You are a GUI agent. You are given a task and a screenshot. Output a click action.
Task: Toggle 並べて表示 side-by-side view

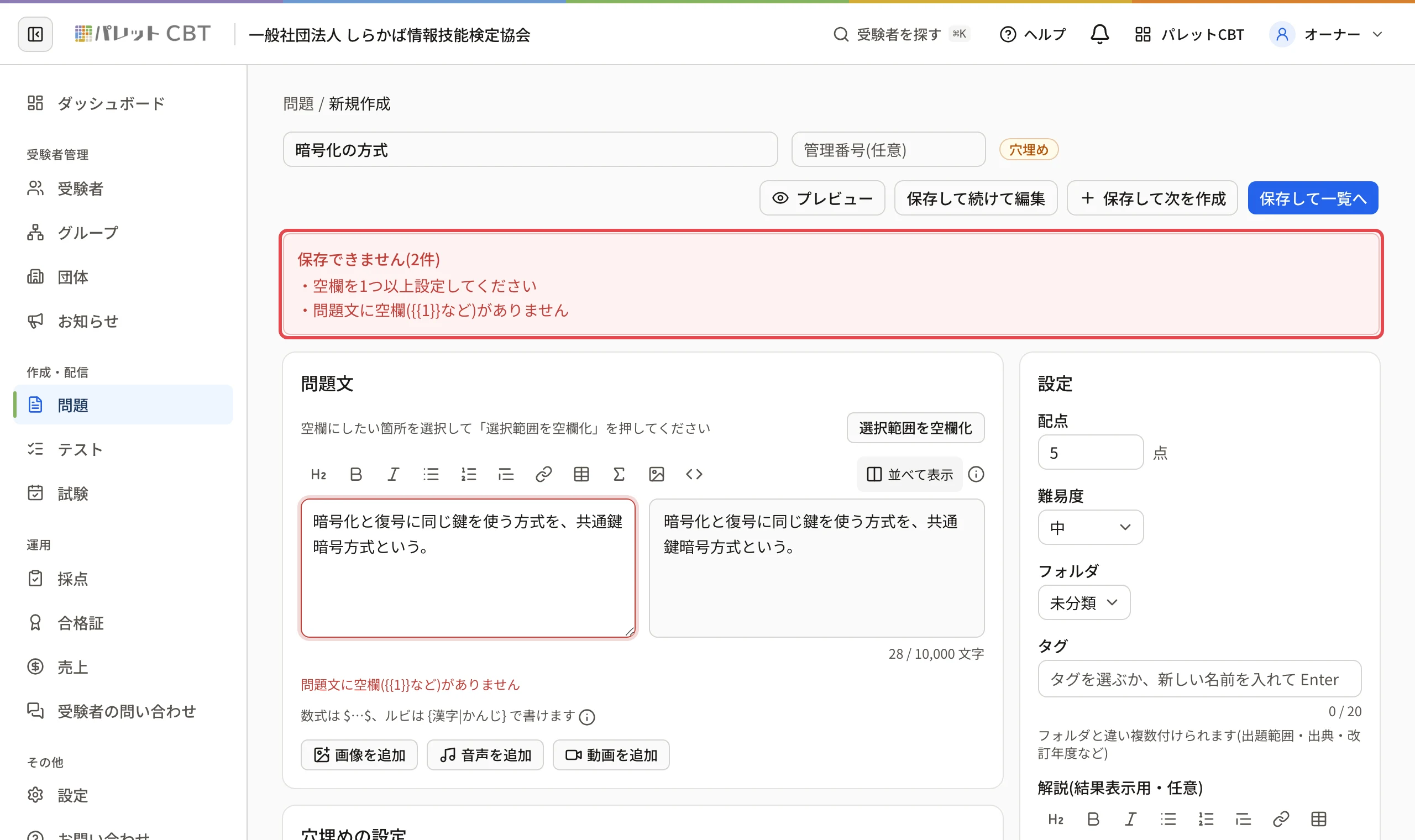coord(909,474)
